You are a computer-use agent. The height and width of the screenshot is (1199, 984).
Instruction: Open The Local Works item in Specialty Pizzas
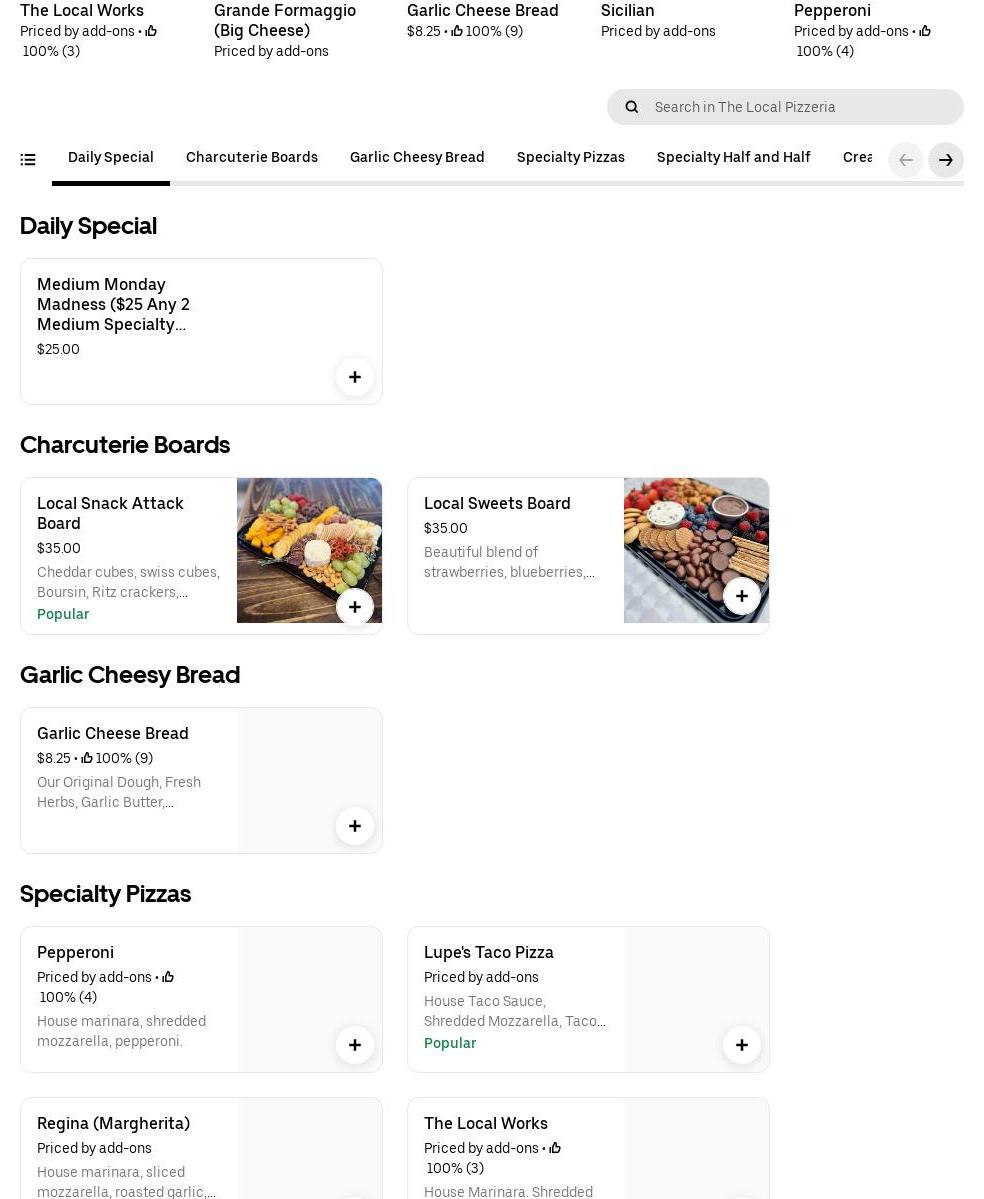point(486,1124)
